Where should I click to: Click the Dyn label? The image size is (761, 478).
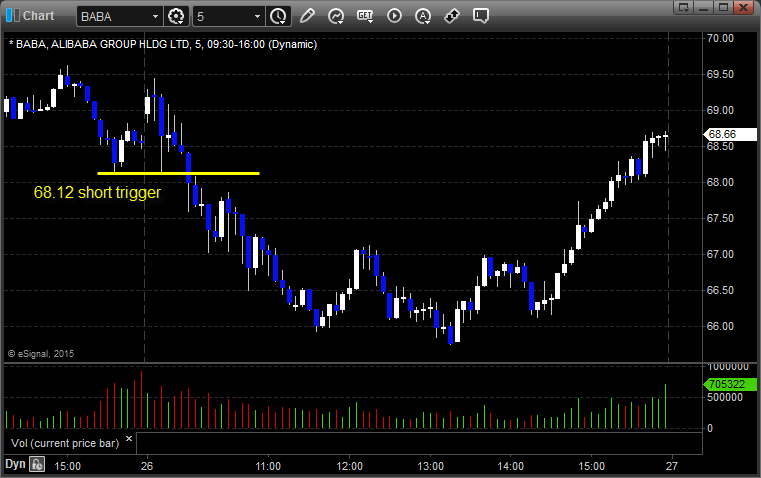click(15, 464)
